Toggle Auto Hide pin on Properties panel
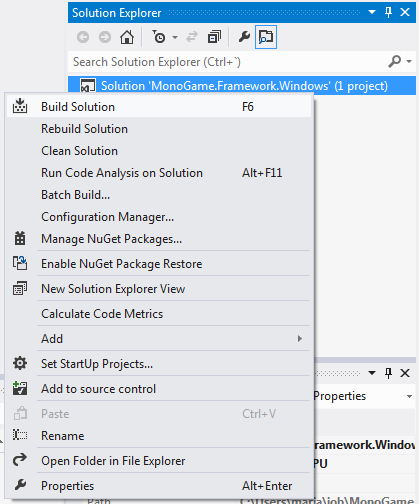This screenshot has width=419, height=504. [388, 373]
